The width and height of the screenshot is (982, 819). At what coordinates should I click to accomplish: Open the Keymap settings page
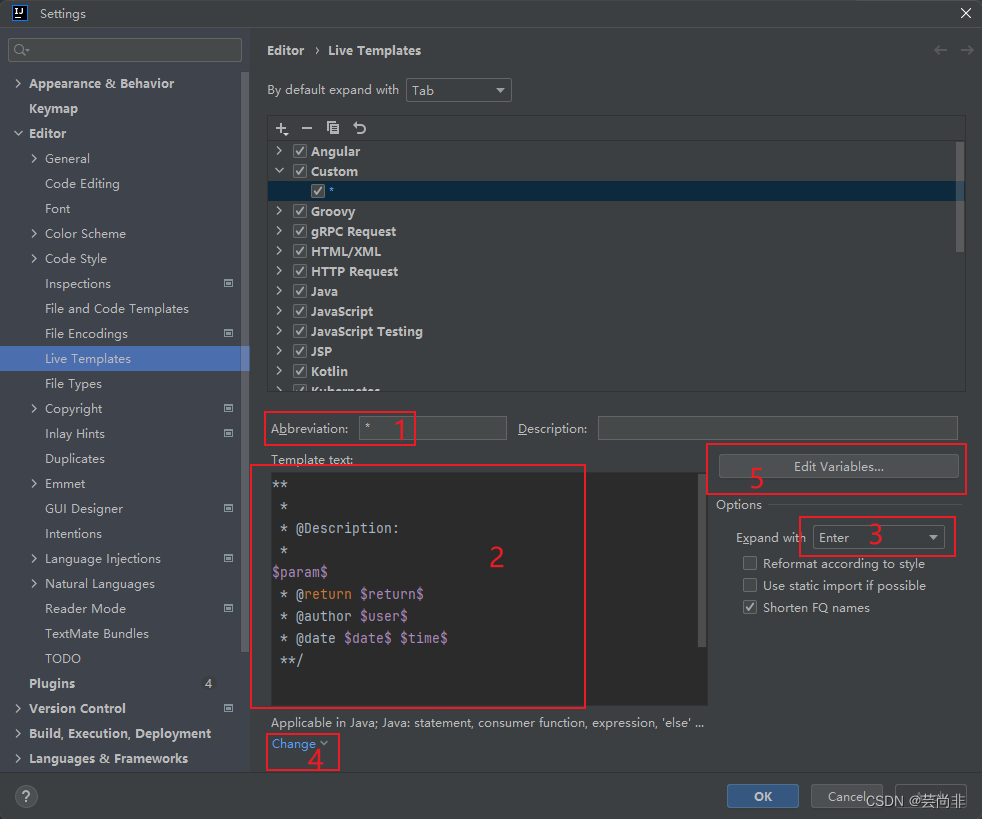(x=53, y=108)
